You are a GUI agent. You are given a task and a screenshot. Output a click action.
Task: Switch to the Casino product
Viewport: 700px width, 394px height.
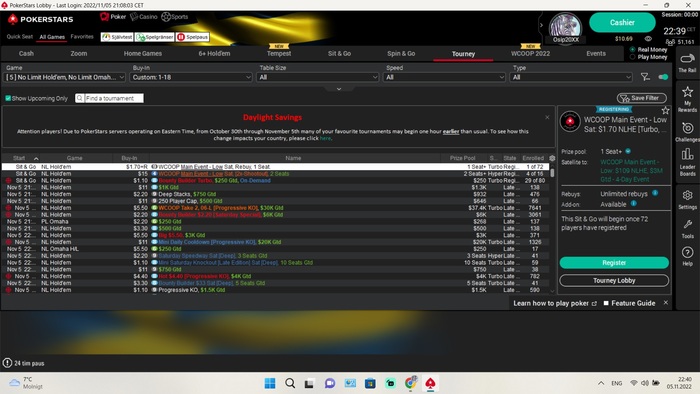[x=143, y=17]
